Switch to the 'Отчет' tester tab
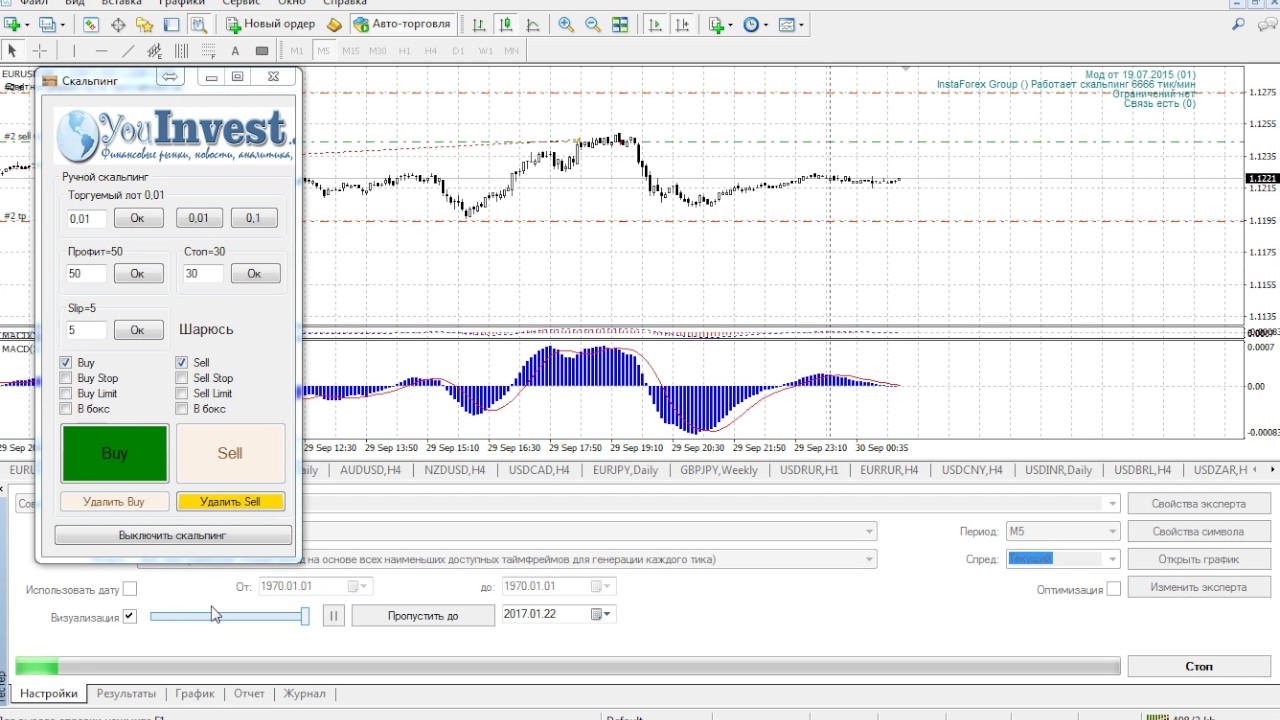 coord(249,693)
